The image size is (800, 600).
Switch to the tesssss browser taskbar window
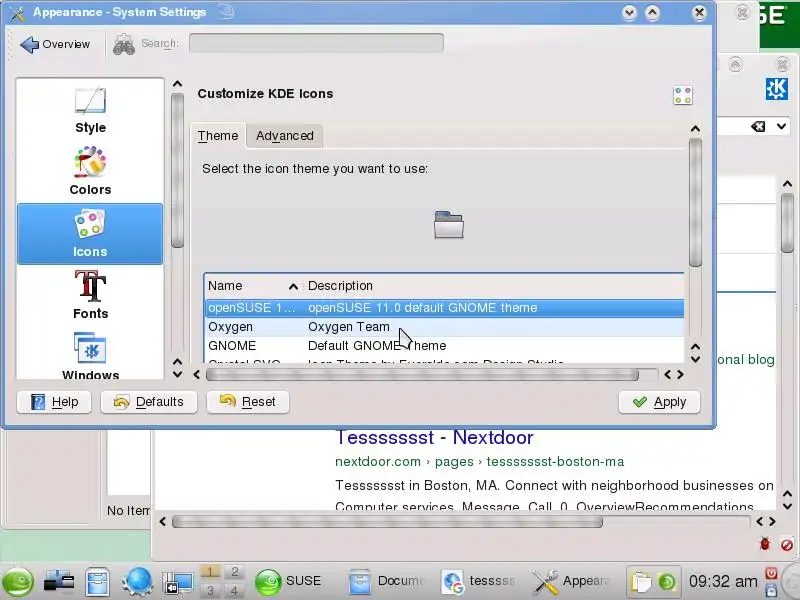(479, 582)
